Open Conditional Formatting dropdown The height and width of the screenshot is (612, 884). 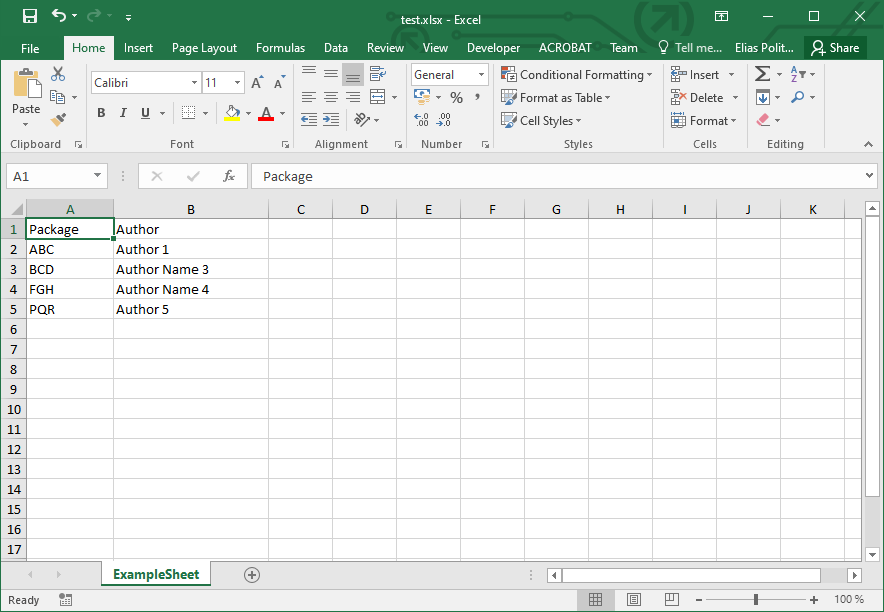click(577, 74)
